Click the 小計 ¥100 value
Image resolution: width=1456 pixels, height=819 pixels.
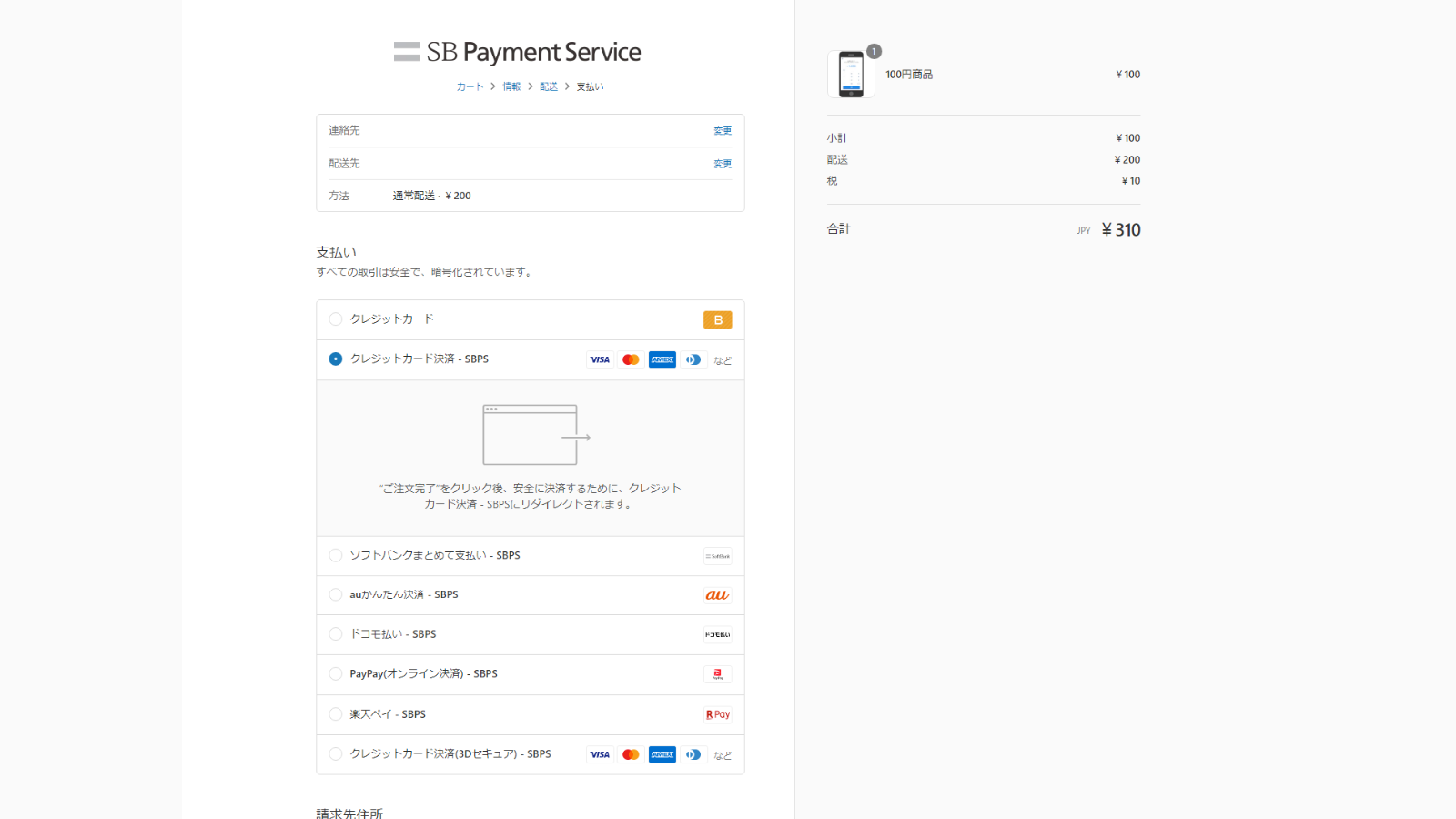click(x=1127, y=138)
